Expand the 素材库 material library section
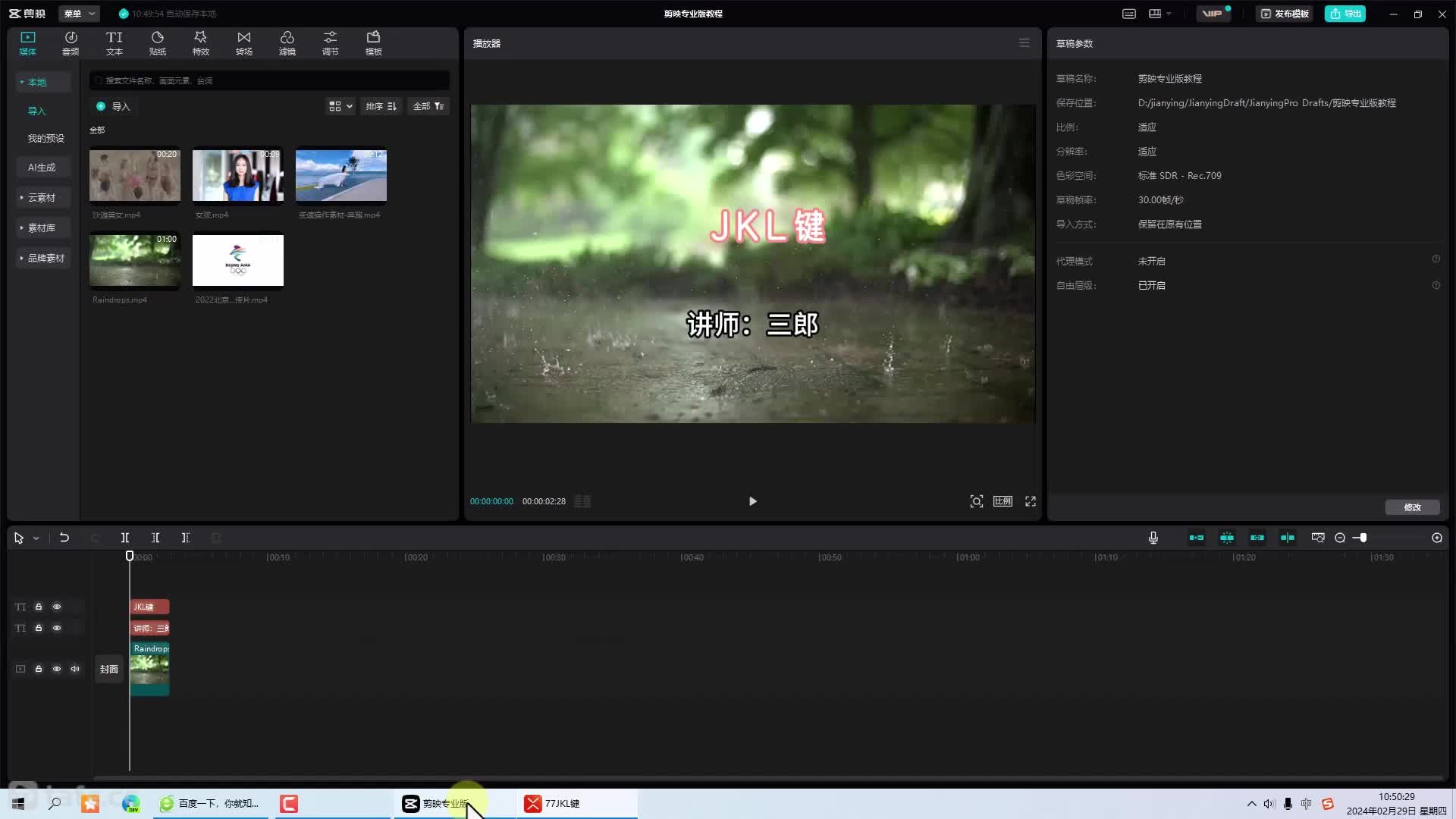Image resolution: width=1456 pixels, height=819 pixels. (43, 227)
